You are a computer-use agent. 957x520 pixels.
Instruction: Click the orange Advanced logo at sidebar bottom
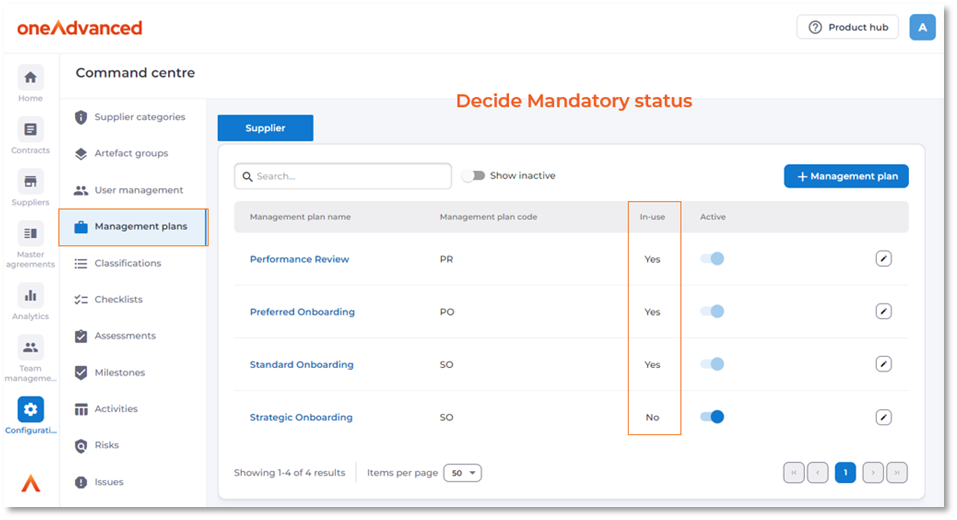[31, 483]
